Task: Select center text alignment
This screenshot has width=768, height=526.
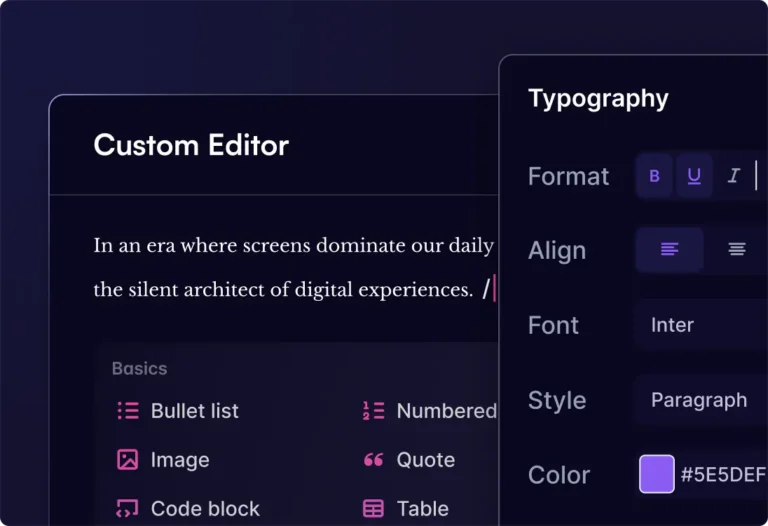Action: coord(737,249)
